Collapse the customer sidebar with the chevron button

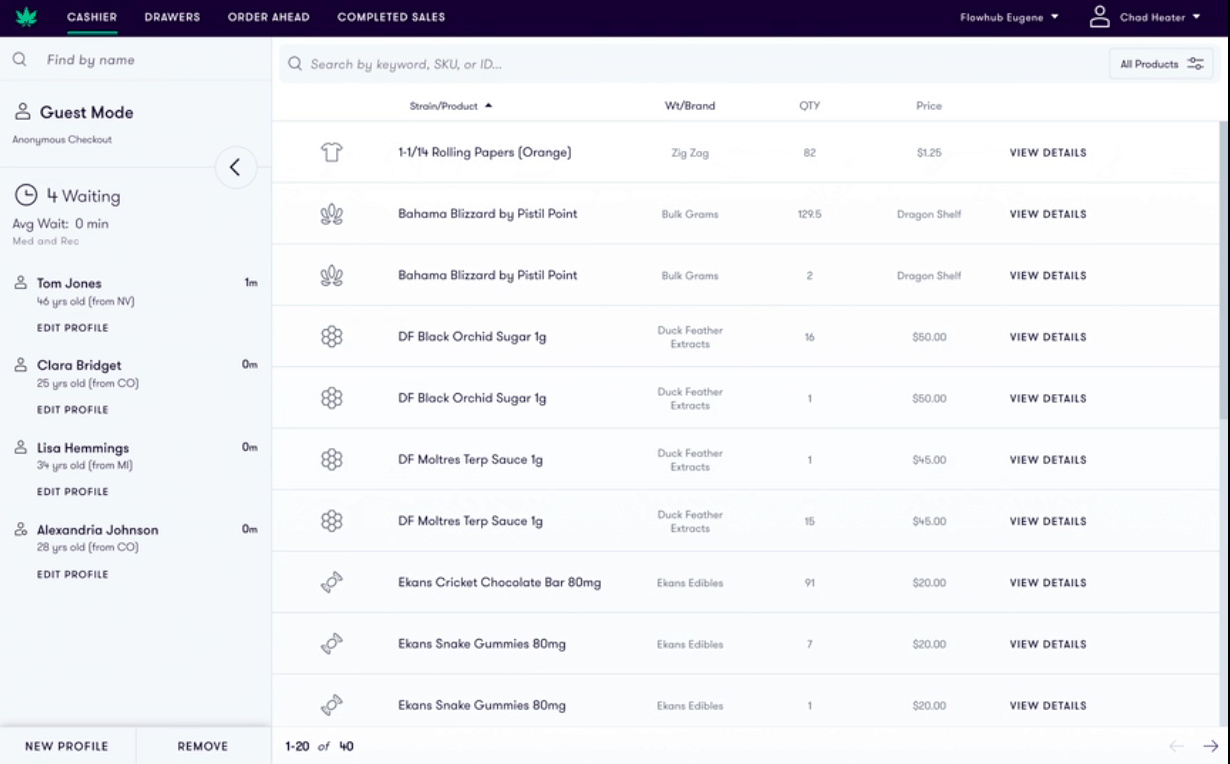236,167
